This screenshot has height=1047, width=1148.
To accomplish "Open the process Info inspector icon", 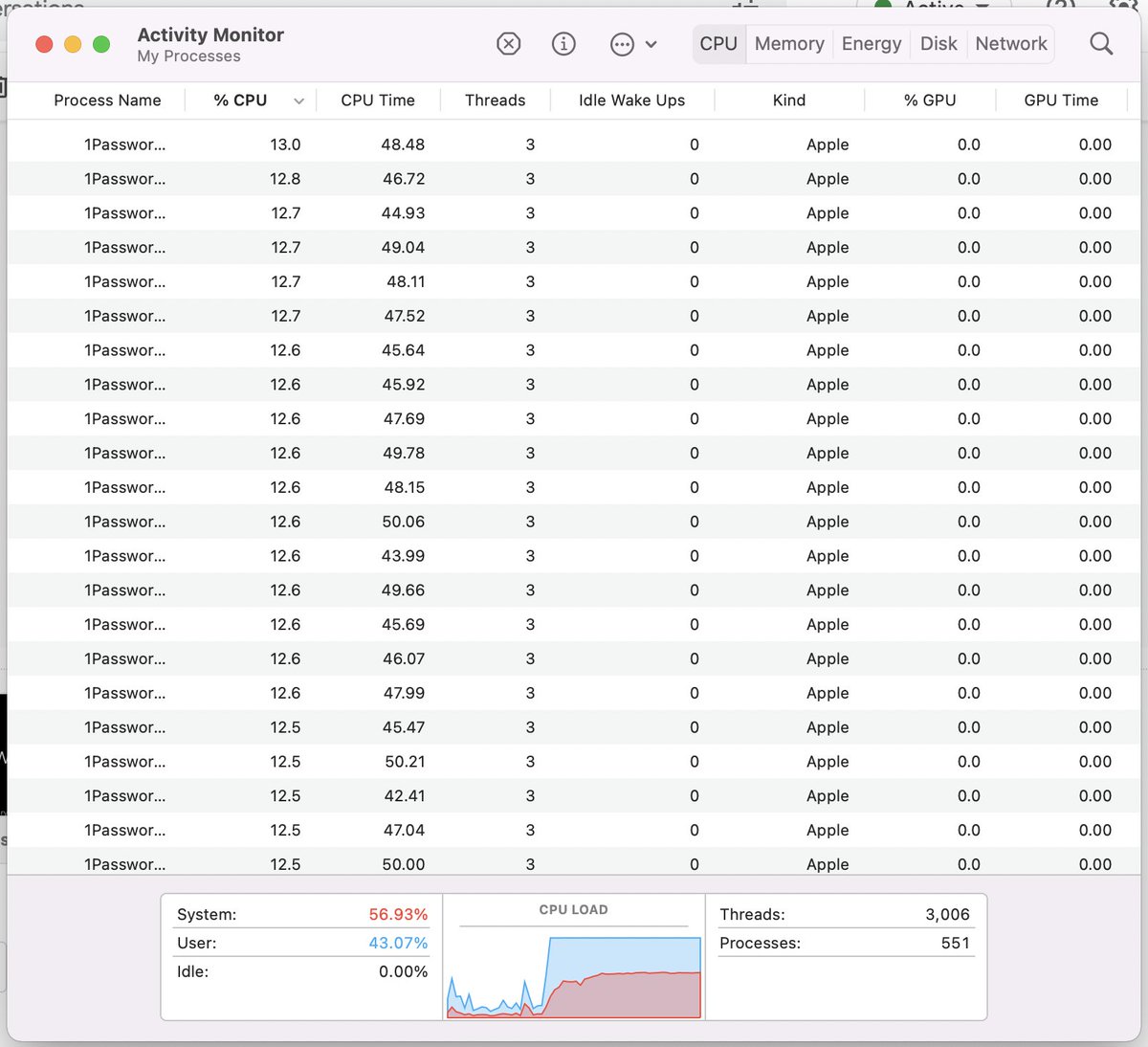I will tap(564, 44).
